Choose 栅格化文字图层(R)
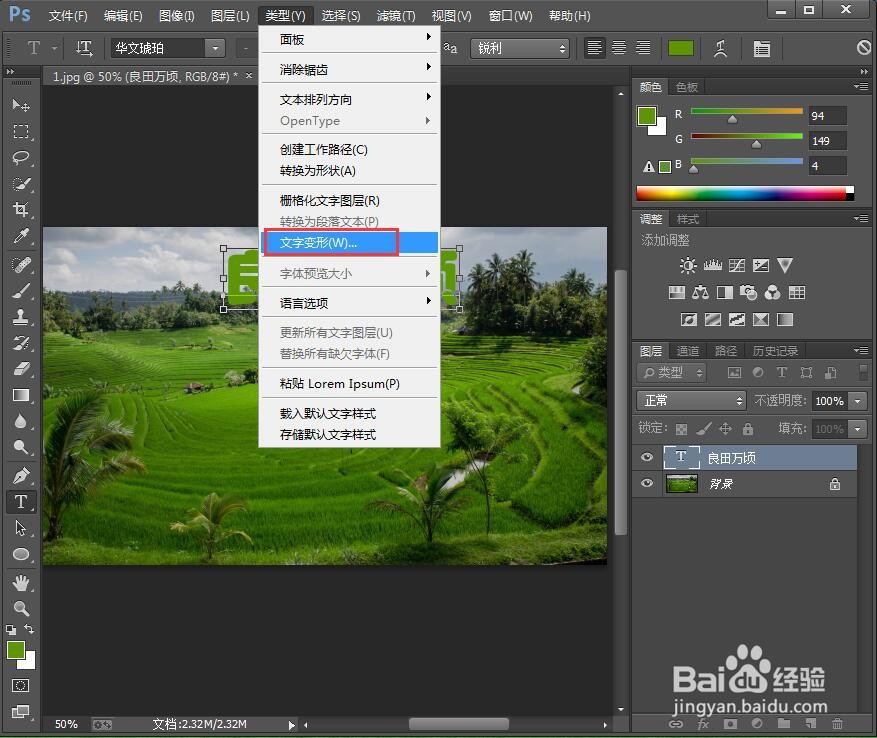877x738 pixels. pyautogui.click(x=350, y=200)
